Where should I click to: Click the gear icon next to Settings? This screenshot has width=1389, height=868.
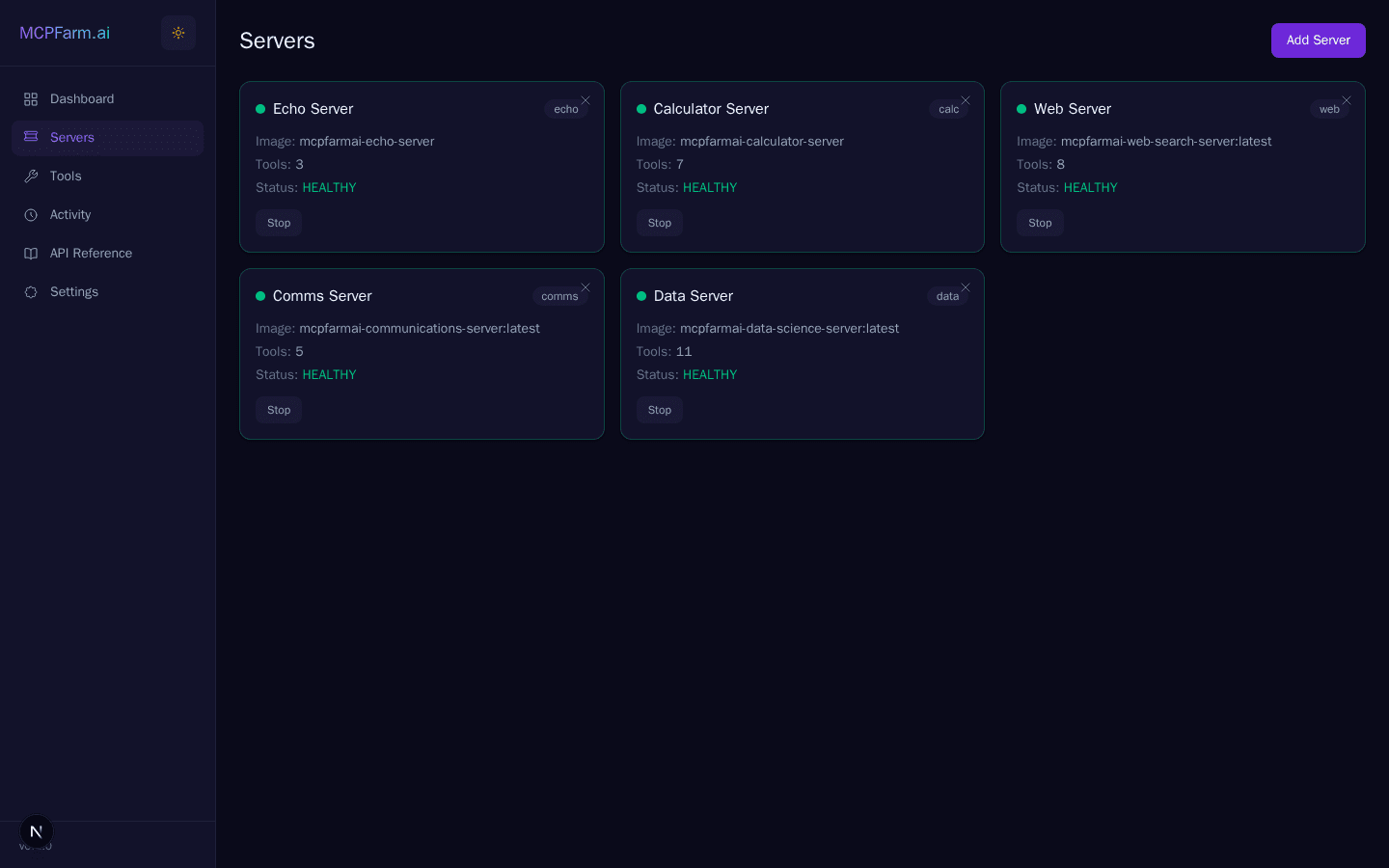coord(30,291)
